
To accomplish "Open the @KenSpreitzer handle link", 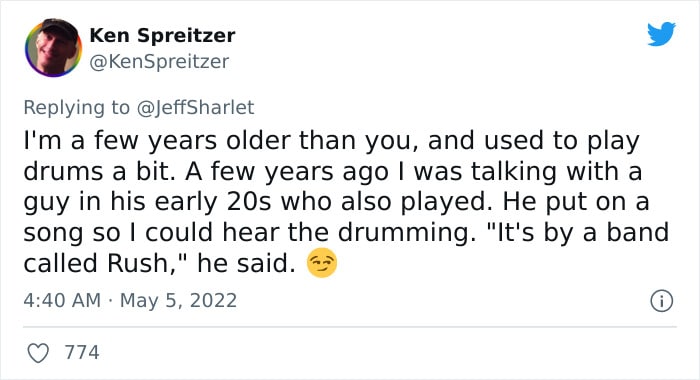I will click(159, 62).
